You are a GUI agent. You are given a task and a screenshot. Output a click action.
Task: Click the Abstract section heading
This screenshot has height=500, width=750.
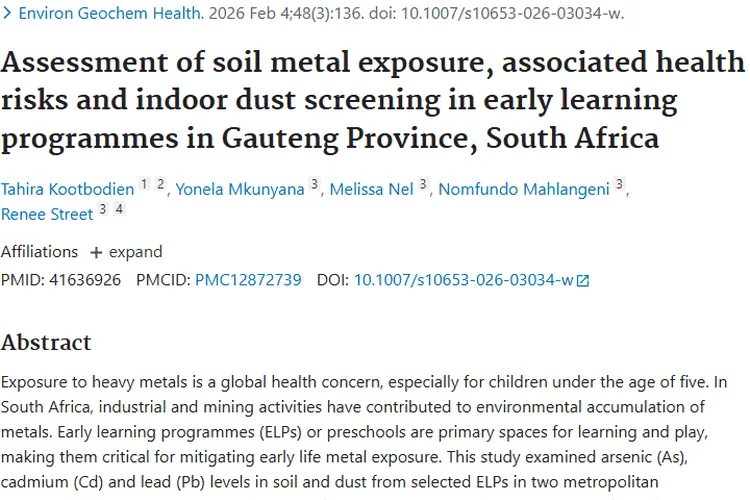click(46, 342)
